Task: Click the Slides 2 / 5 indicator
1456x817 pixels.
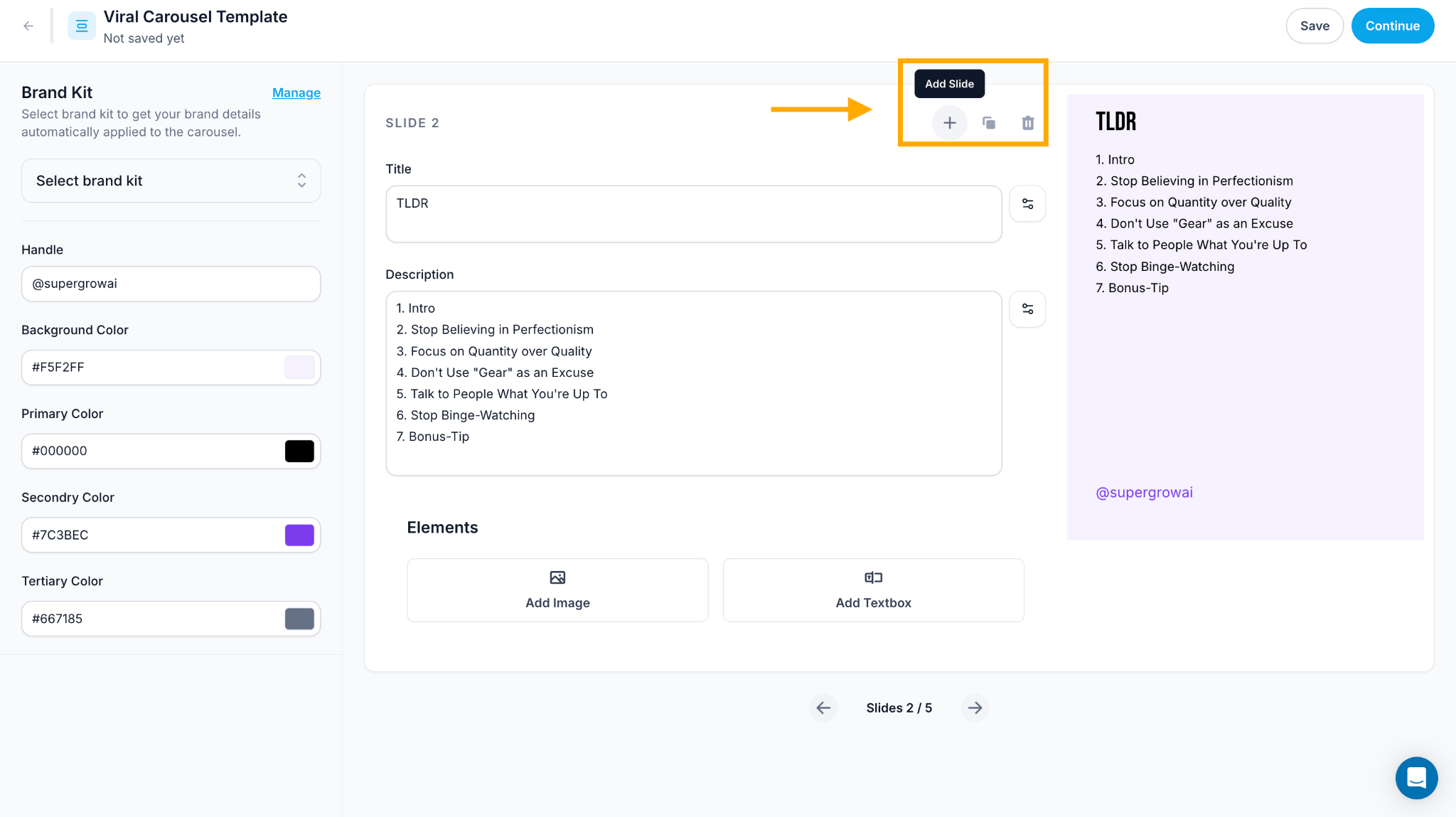Action: (x=899, y=708)
